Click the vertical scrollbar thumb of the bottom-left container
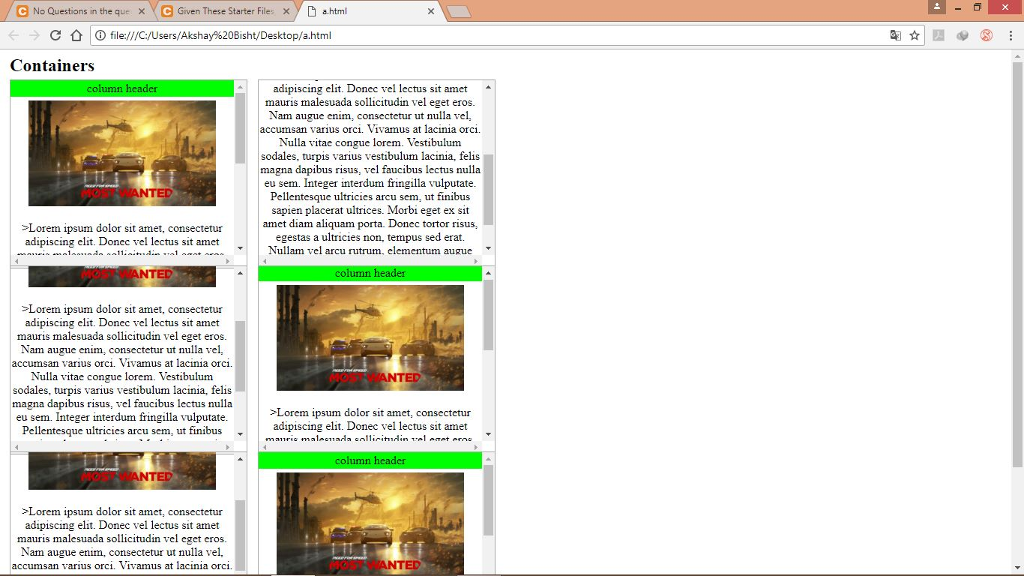Screen dimensions: 1024x576 (240, 536)
